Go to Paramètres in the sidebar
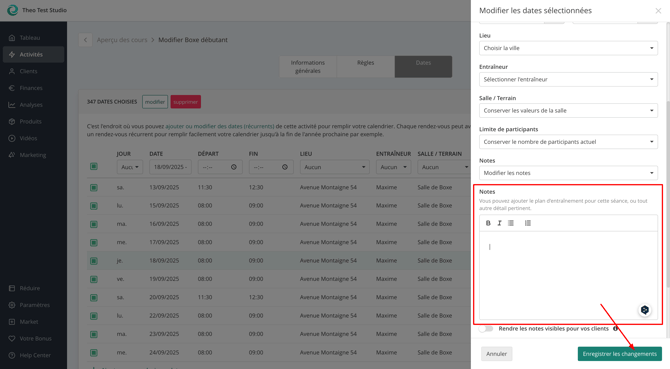The width and height of the screenshot is (670, 369). pos(33,305)
